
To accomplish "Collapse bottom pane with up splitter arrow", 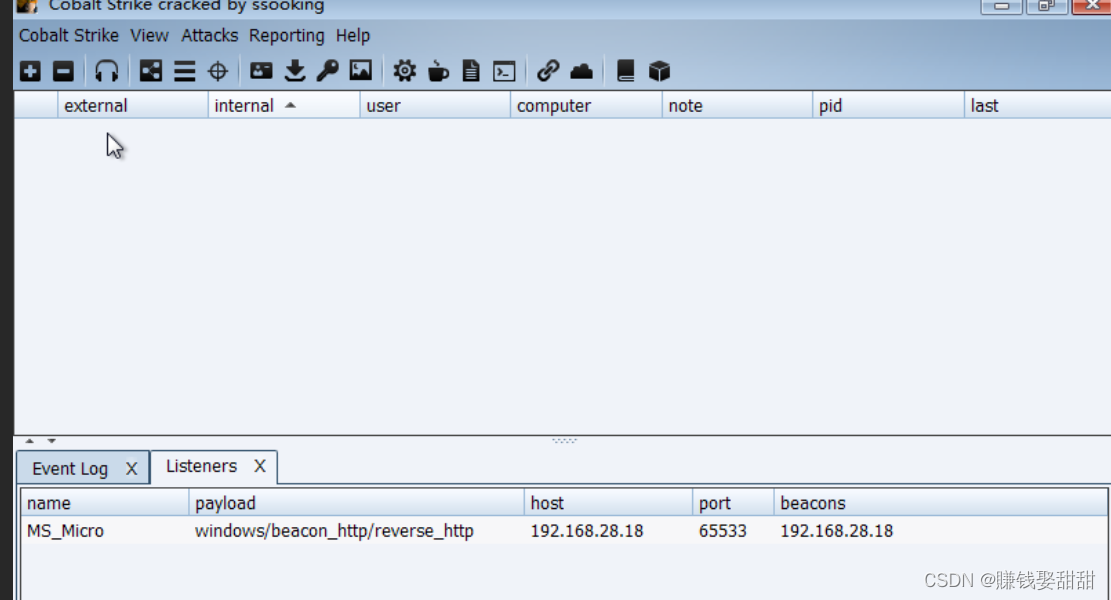I will click(30, 441).
